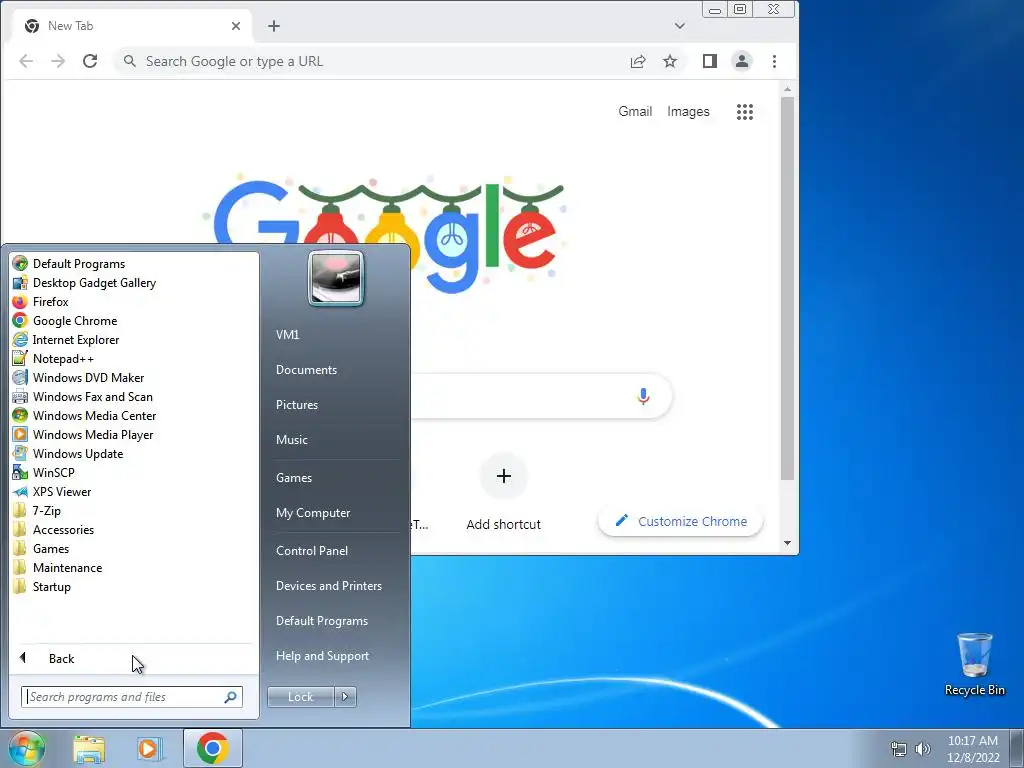Open Pictures from the Start menu
The height and width of the screenshot is (768, 1024).
coord(296,405)
